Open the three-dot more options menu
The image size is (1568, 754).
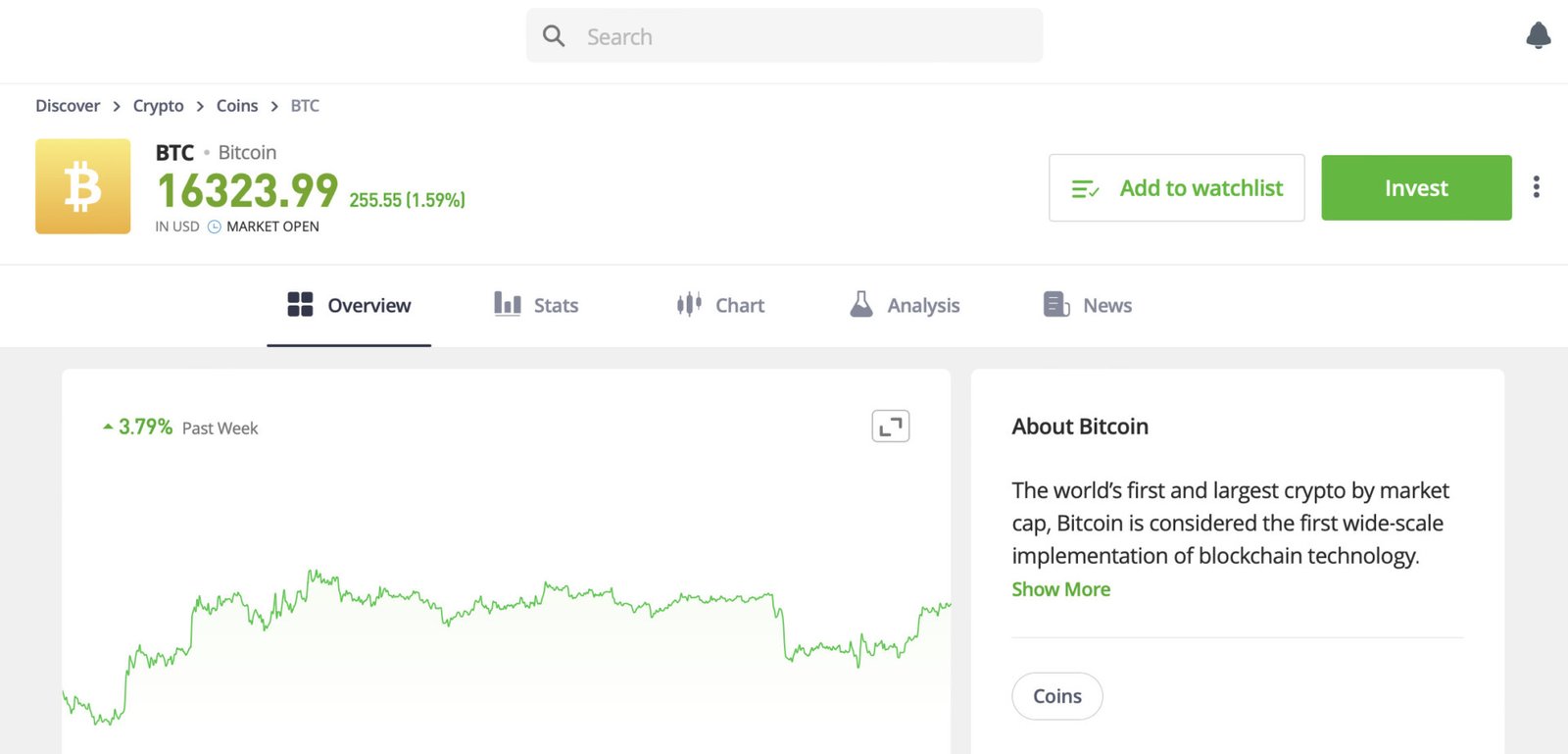point(1536,187)
